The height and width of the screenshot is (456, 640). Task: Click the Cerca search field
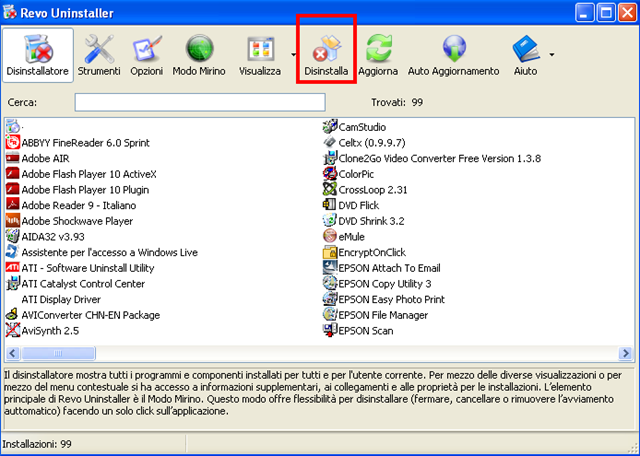(200, 102)
